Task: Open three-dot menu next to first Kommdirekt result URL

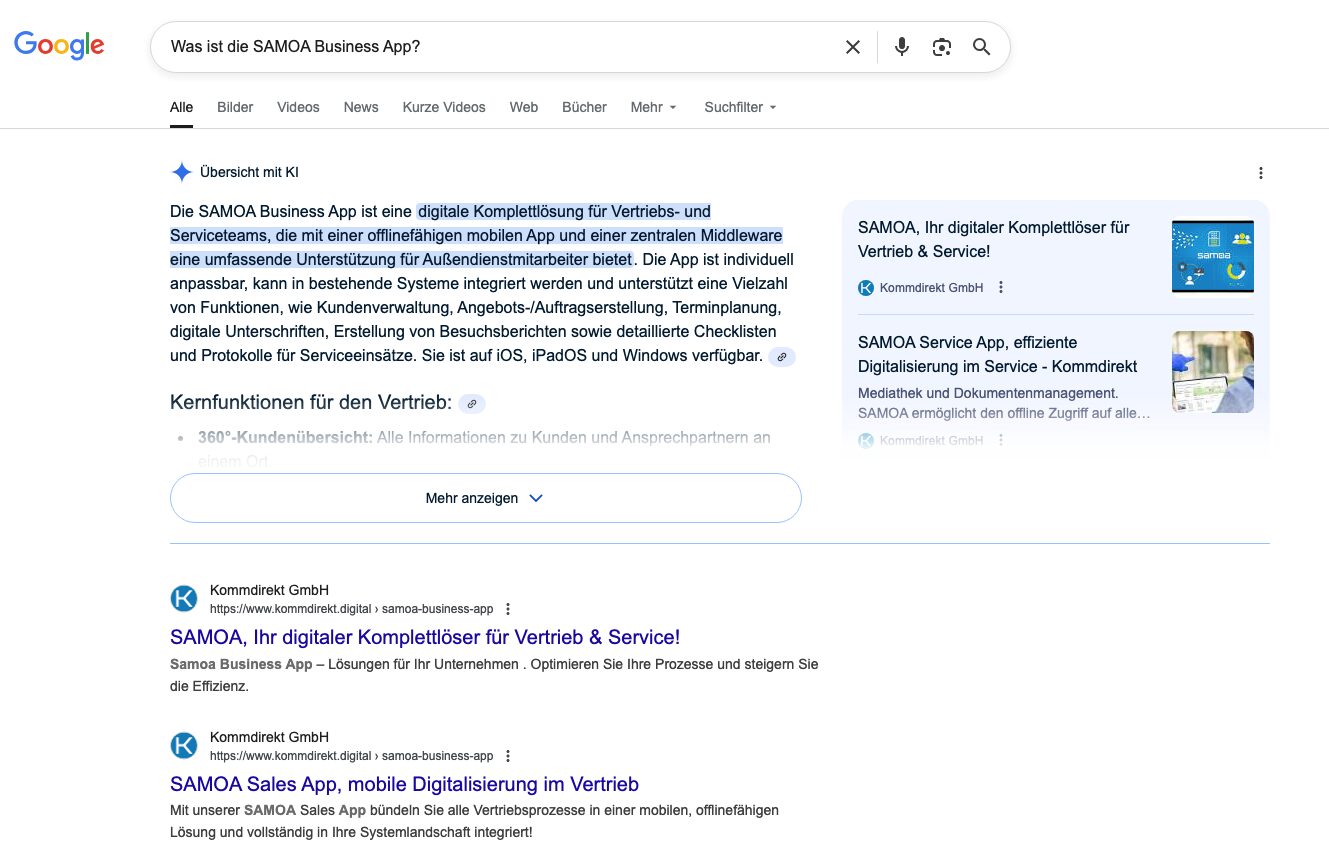Action: coord(508,609)
